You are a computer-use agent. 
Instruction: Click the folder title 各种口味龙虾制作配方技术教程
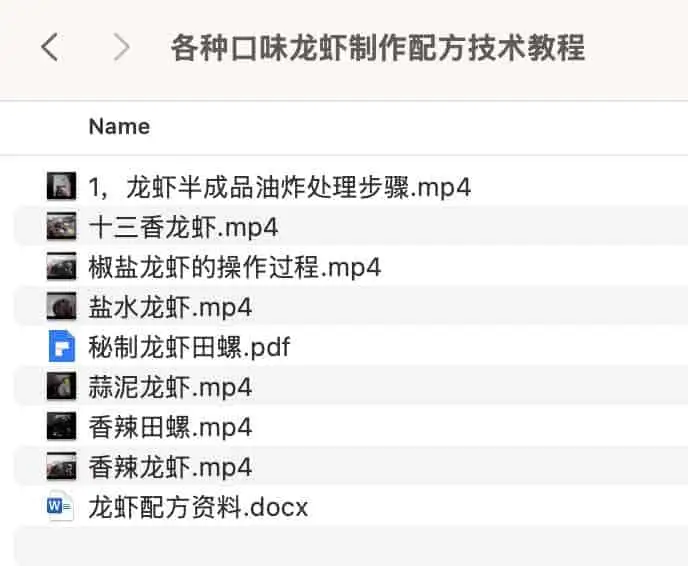click(378, 47)
